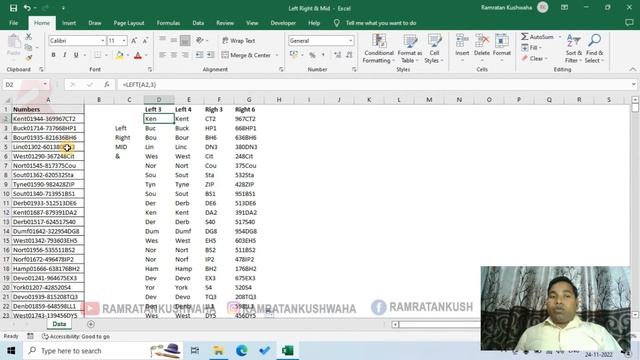Screen dimensions: 640x360
Task: Apply the red Font Color A
Action: click(x=138, y=55)
